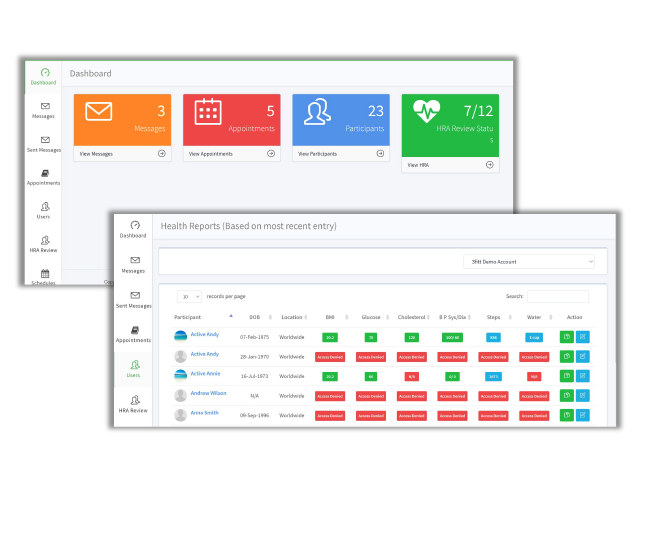Viewport: 649px width, 556px height.
Task: Click green report button for Andrew Wilson
Action: pyautogui.click(x=567, y=395)
